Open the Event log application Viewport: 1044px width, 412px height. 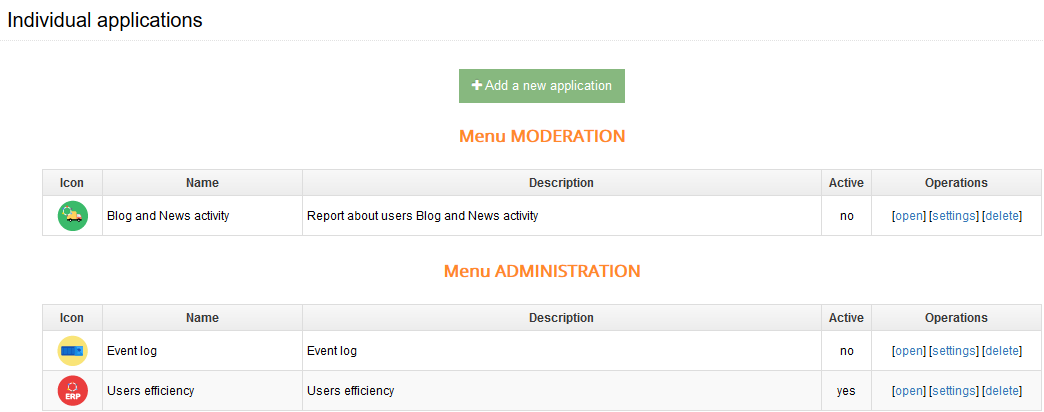909,351
